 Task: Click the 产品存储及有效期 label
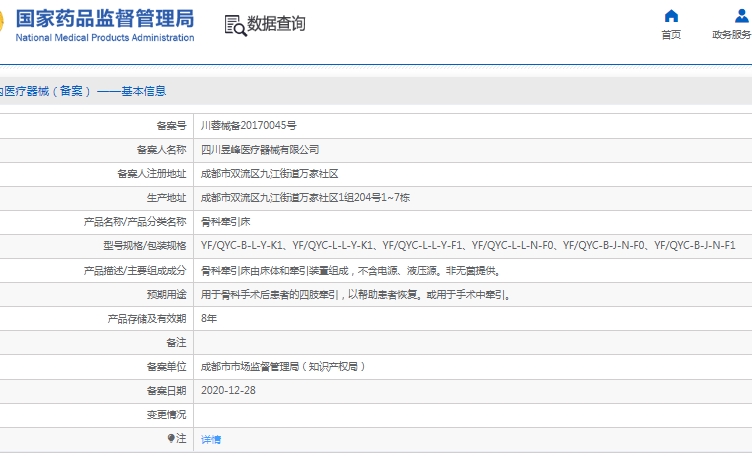click(147, 319)
